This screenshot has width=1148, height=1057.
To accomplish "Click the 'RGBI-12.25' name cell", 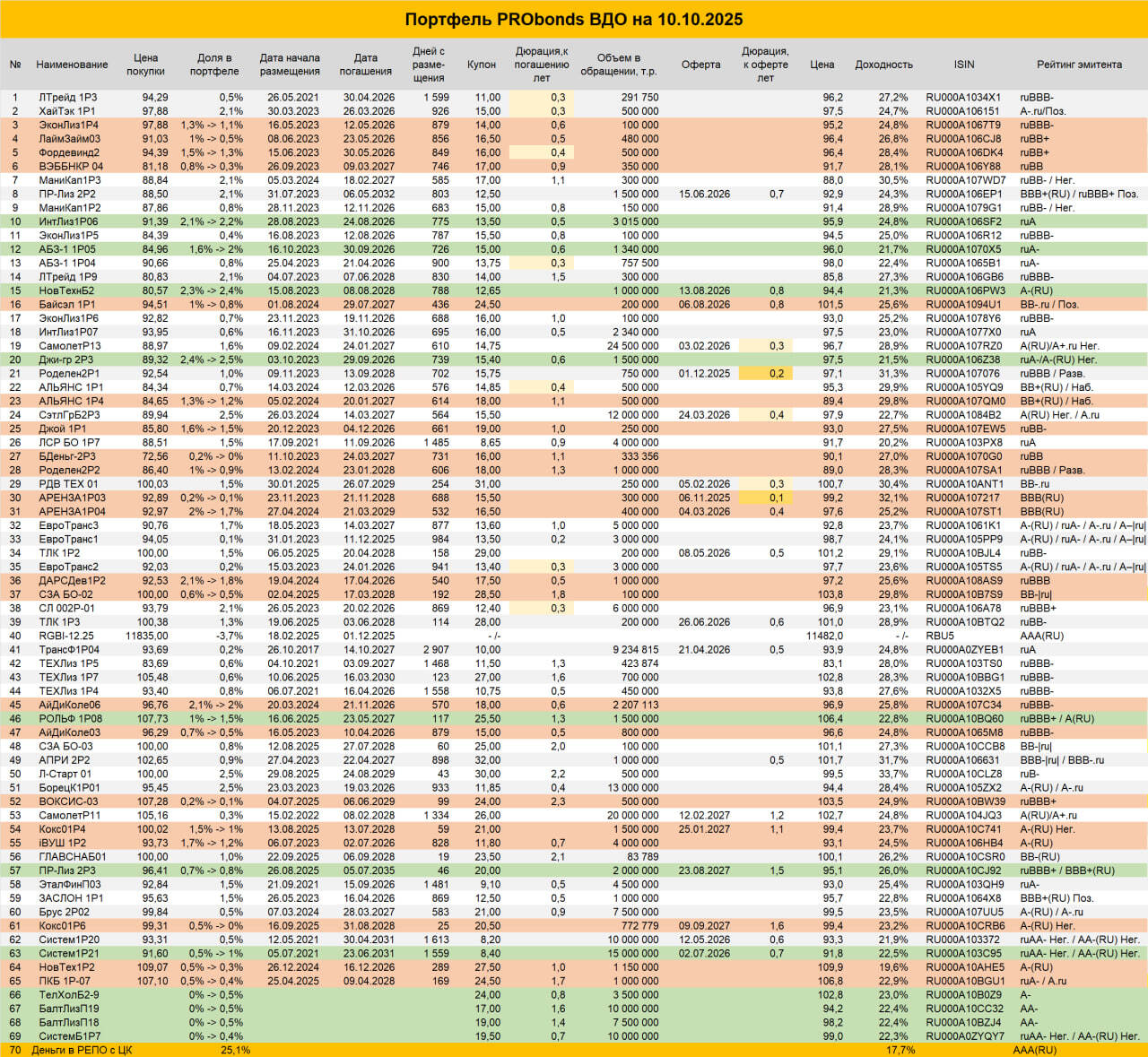I will click(66, 636).
